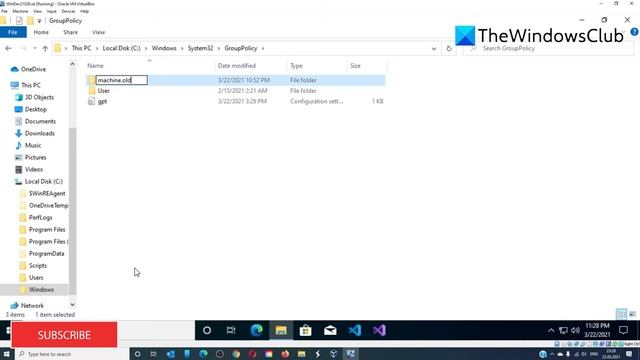Open Task View on guest taskbar

point(231,331)
